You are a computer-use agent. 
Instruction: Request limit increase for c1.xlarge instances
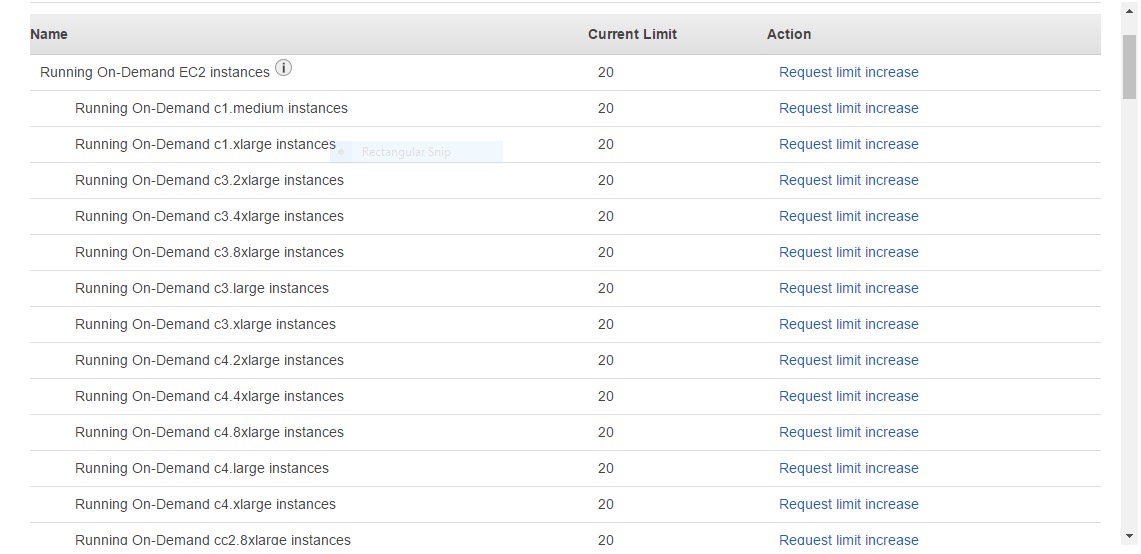coord(848,144)
